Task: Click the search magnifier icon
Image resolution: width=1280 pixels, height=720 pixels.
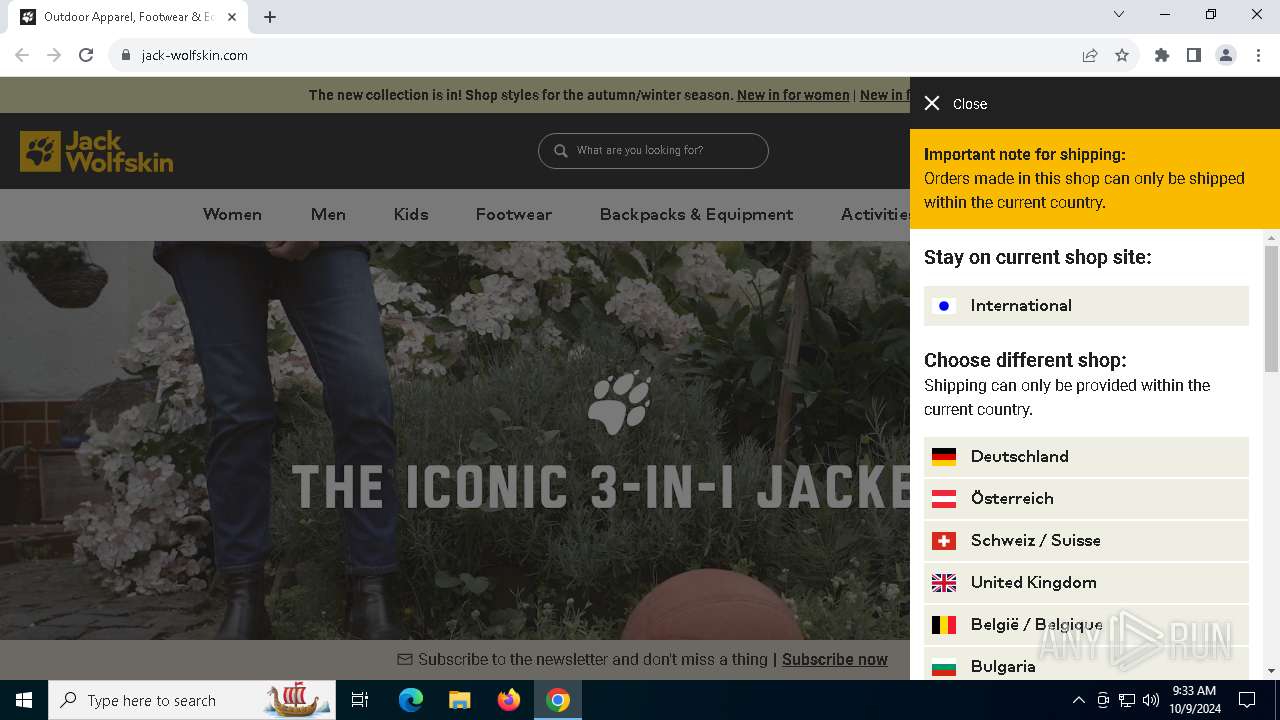Action: [x=560, y=151]
